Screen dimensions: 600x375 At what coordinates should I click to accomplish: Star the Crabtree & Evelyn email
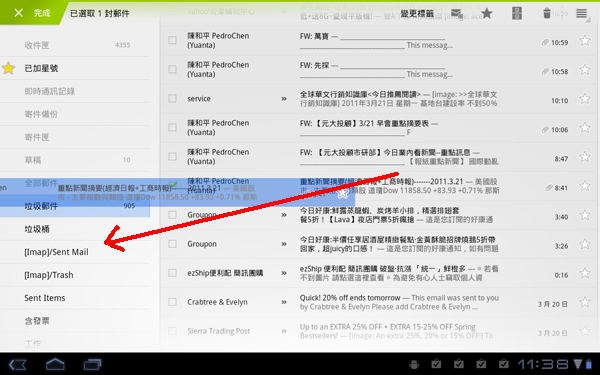584,302
